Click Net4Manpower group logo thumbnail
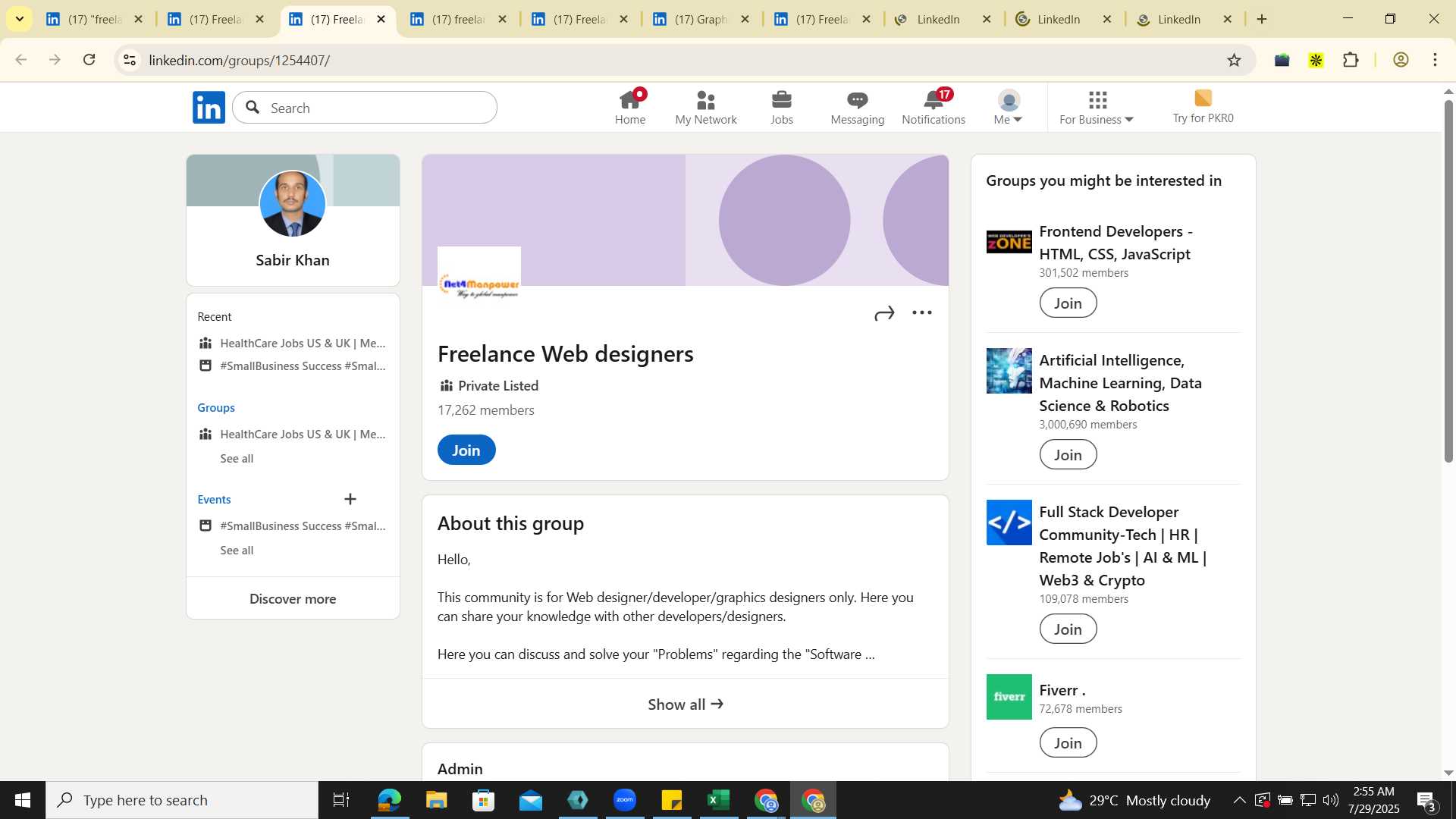 tap(479, 287)
